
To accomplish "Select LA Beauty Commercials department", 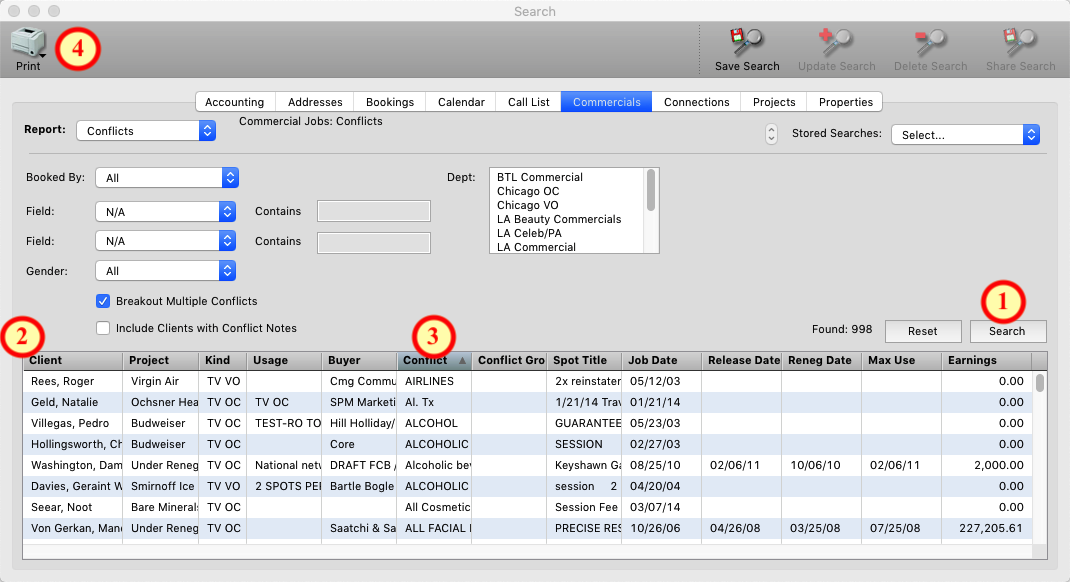I will 559,219.
